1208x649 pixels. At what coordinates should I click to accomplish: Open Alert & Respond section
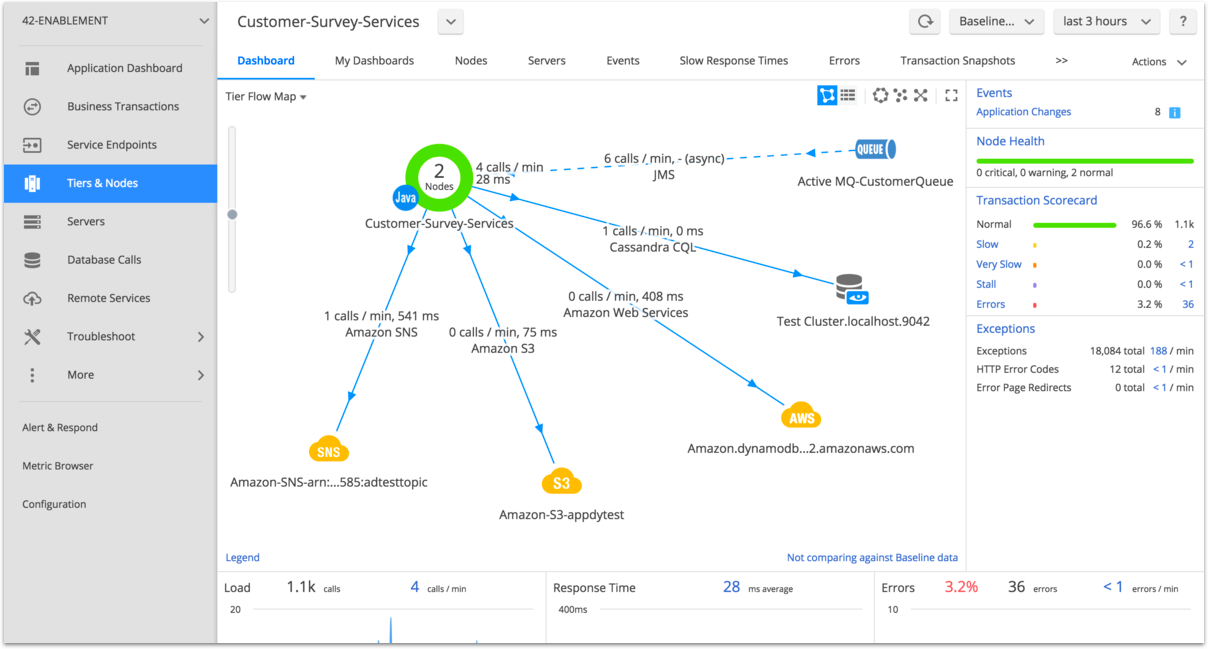tap(60, 427)
